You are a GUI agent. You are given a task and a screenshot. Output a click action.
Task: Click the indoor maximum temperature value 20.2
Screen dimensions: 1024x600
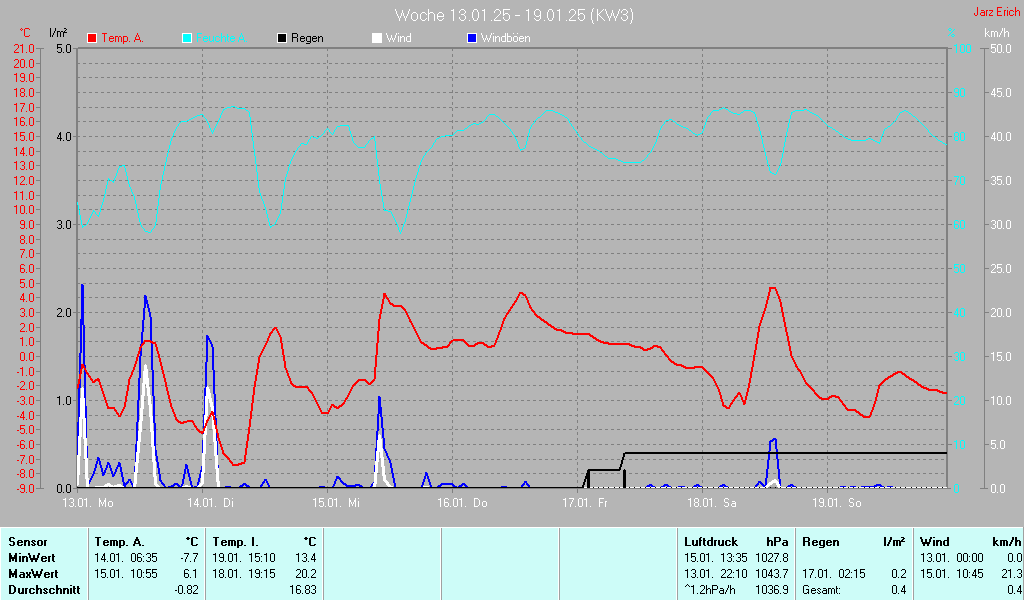306,574
